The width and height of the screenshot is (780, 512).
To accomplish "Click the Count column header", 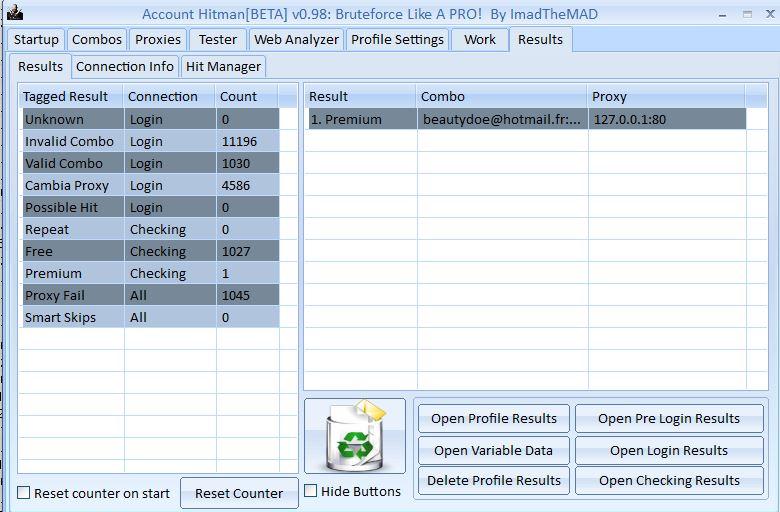I will point(239,96).
